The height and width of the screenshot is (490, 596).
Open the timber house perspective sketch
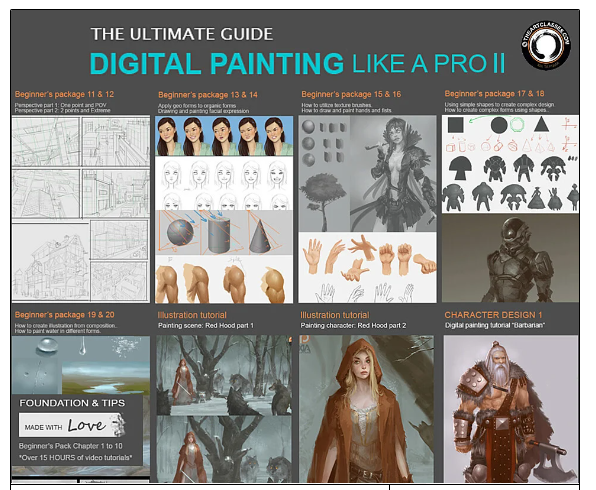(x=51, y=262)
